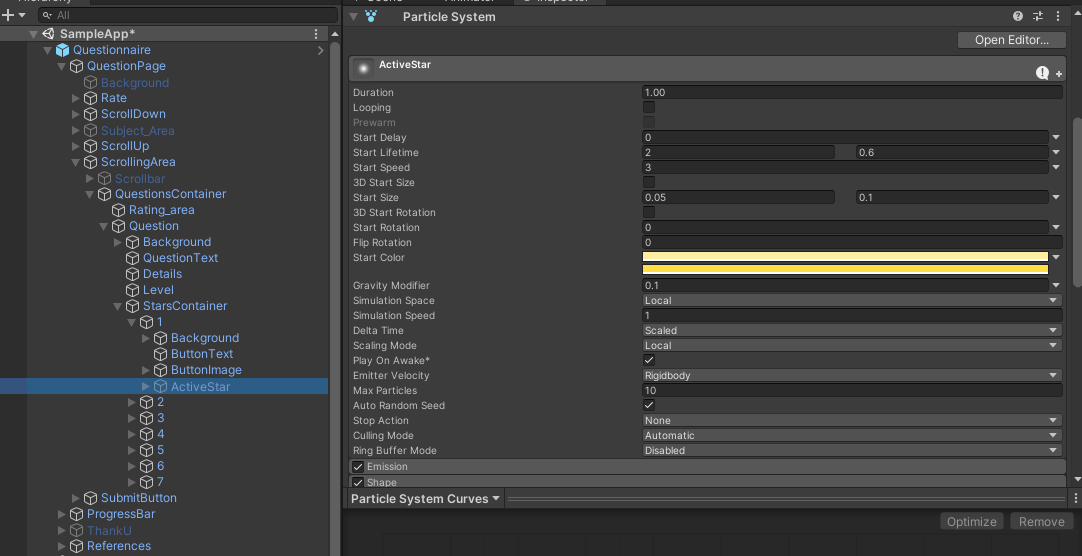Open the Stop Action dropdown
The height and width of the screenshot is (556, 1082).
coord(852,420)
